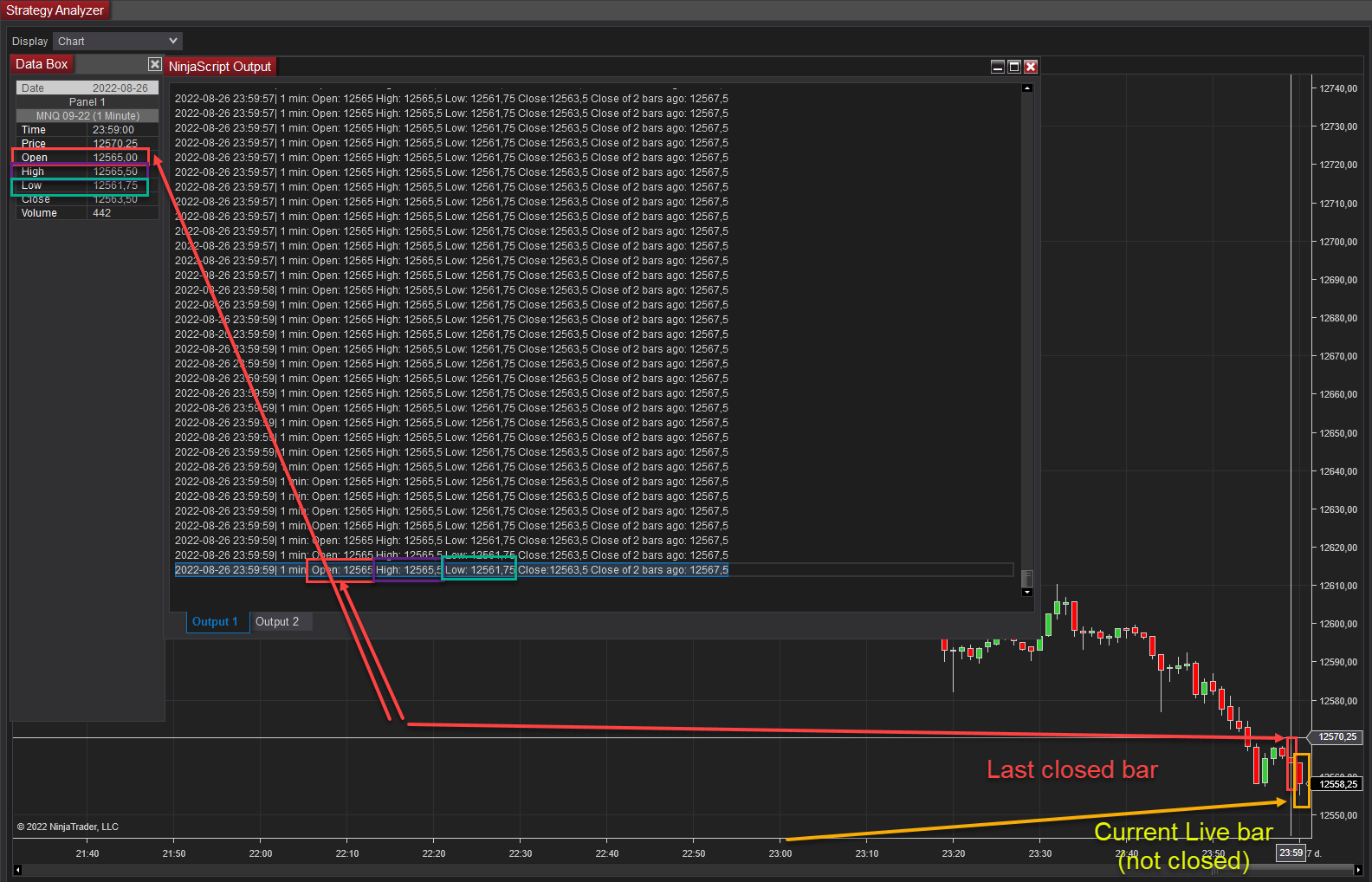Click the 12550,00 price axis label
The height and width of the screenshot is (882, 1372).
(x=1338, y=815)
